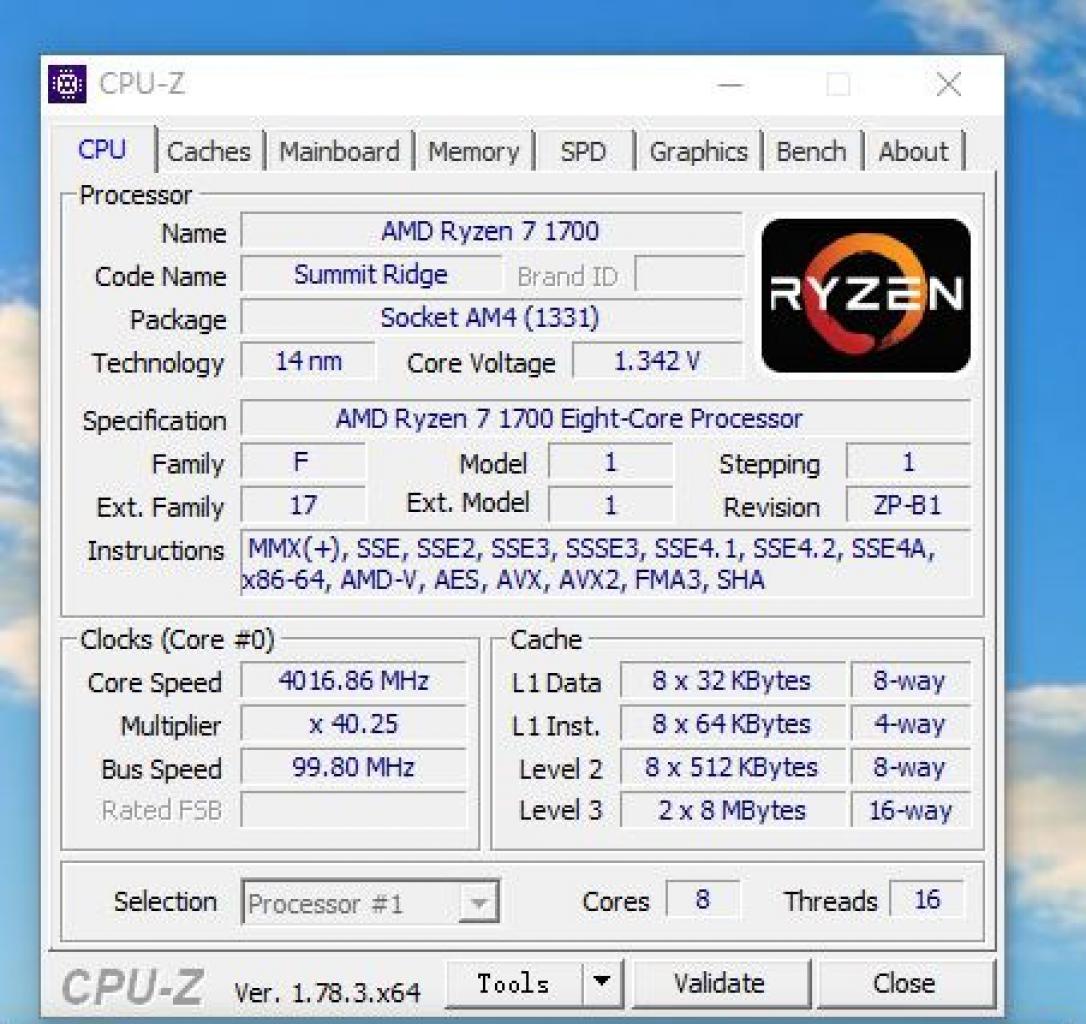Viewport: 1086px width, 1024px height.
Task: Click the Stepping value field
Action: point(908,461)
